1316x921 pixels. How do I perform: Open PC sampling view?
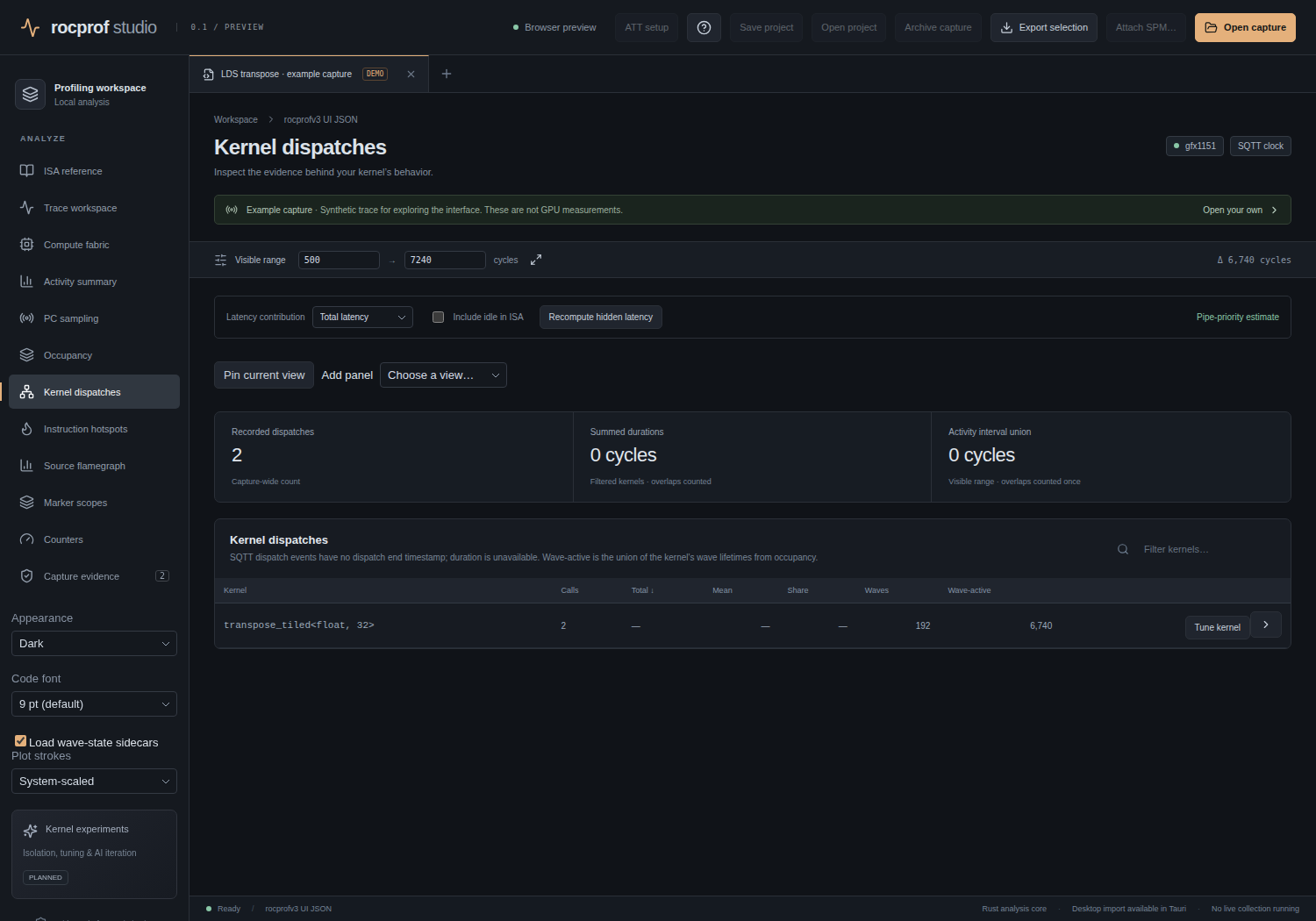tap(95, 318)
